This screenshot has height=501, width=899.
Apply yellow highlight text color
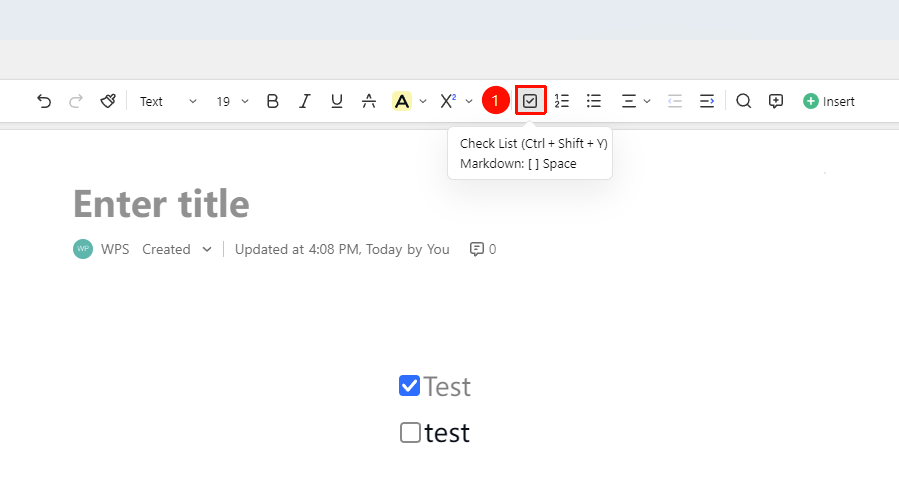[402, 101]
